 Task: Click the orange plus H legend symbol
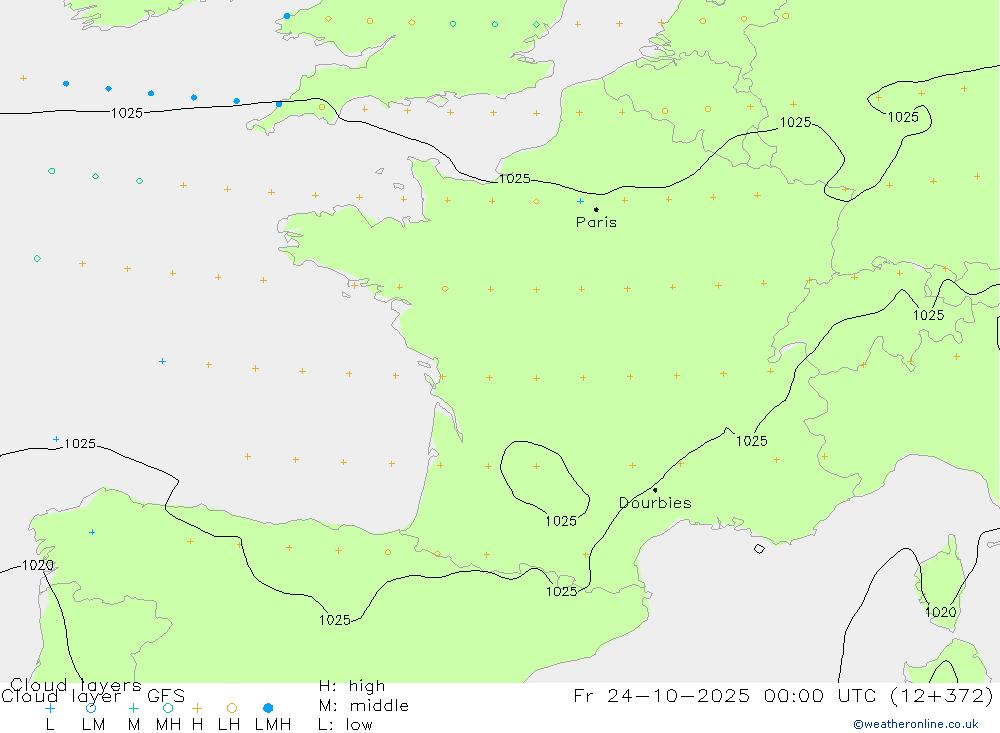point(197,708)
